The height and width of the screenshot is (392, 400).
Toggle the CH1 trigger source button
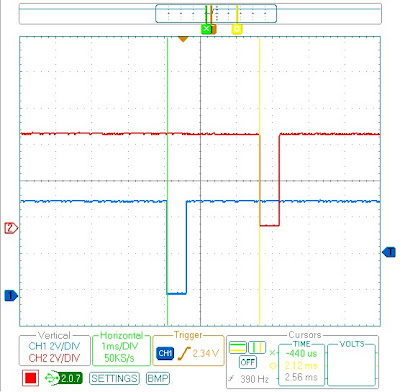coord(165,353)
